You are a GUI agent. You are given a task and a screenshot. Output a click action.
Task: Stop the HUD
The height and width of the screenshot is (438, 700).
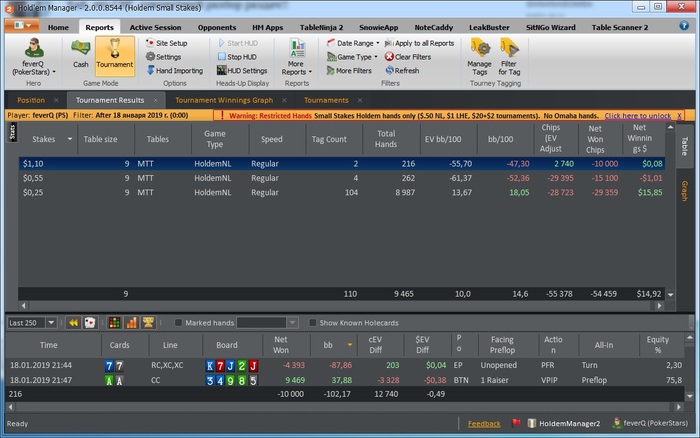[x=237, y=57]
